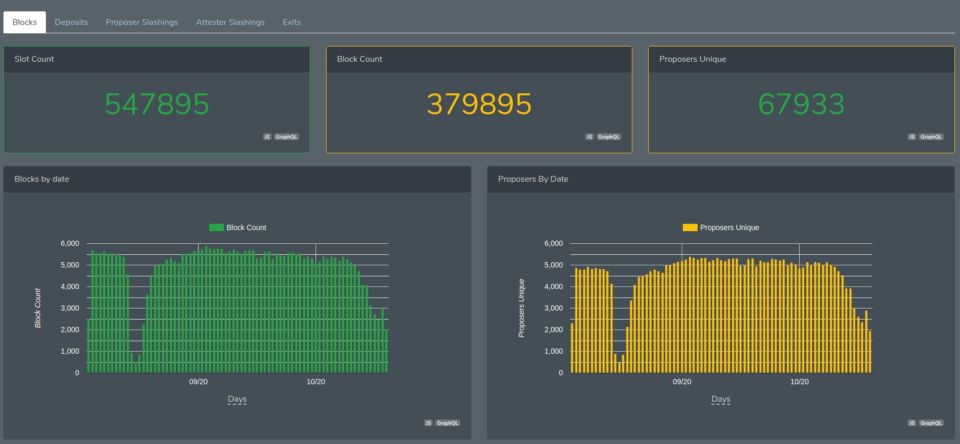Click JS badge in Blocks by date panel
Screen dimensions: 960x444
click(x=428, y=423)
